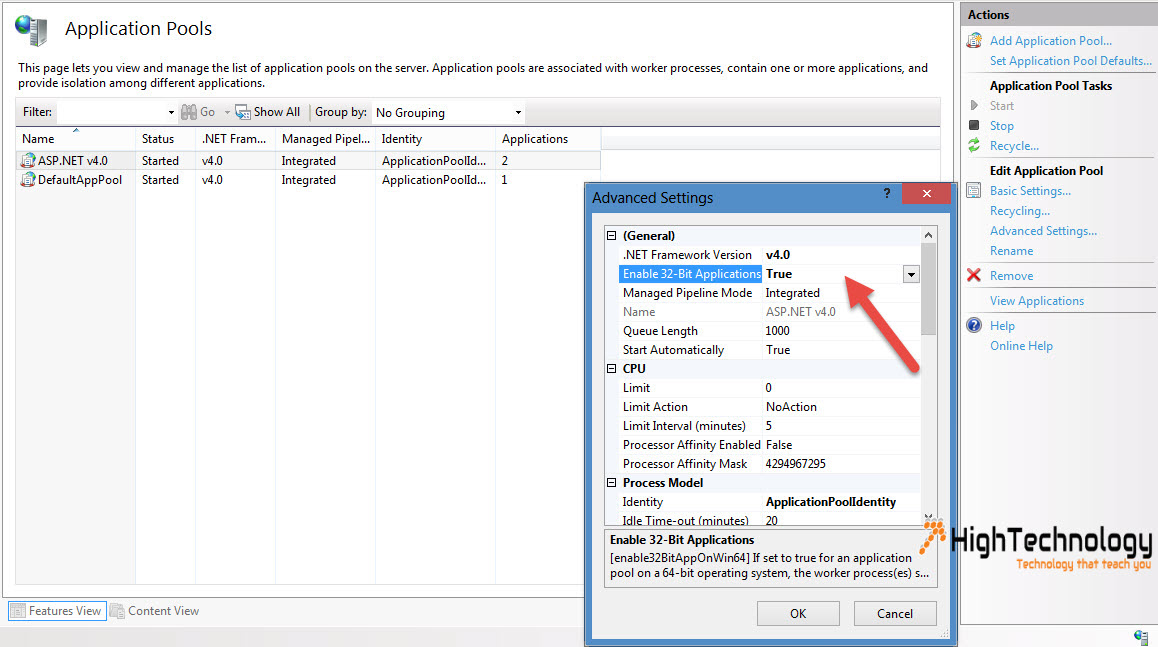The height and width of the screenshot is (647, 1158).
Task: Click the Application Pools globe server icon
Action: (32, 30)
